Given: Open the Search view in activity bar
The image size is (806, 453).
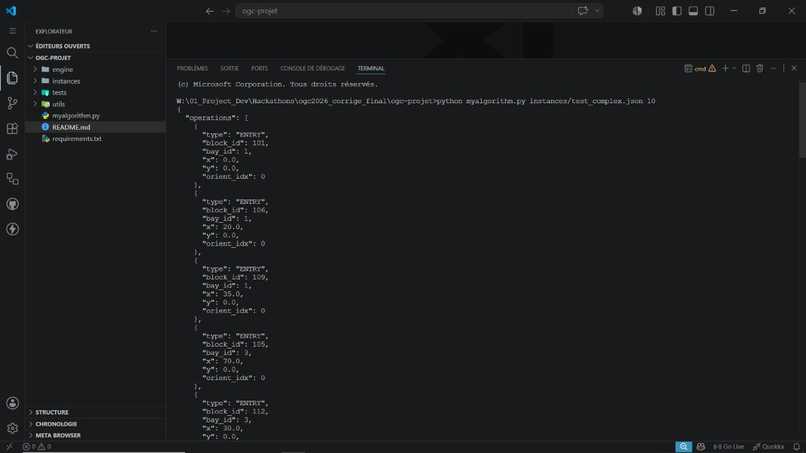Looking at the screenshot, I should point(12,52).
